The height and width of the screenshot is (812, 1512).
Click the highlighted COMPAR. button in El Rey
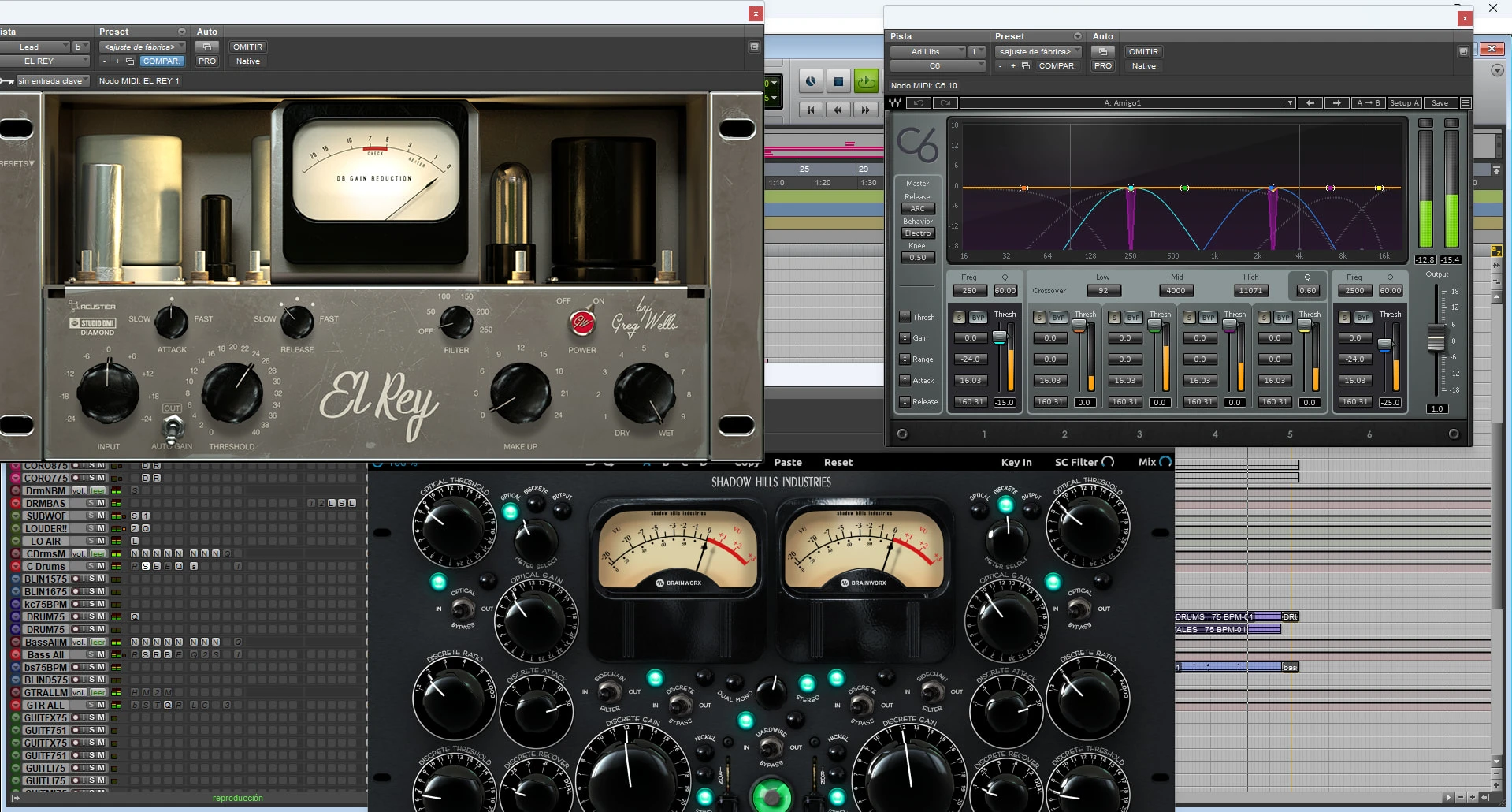tap(162, 61)
